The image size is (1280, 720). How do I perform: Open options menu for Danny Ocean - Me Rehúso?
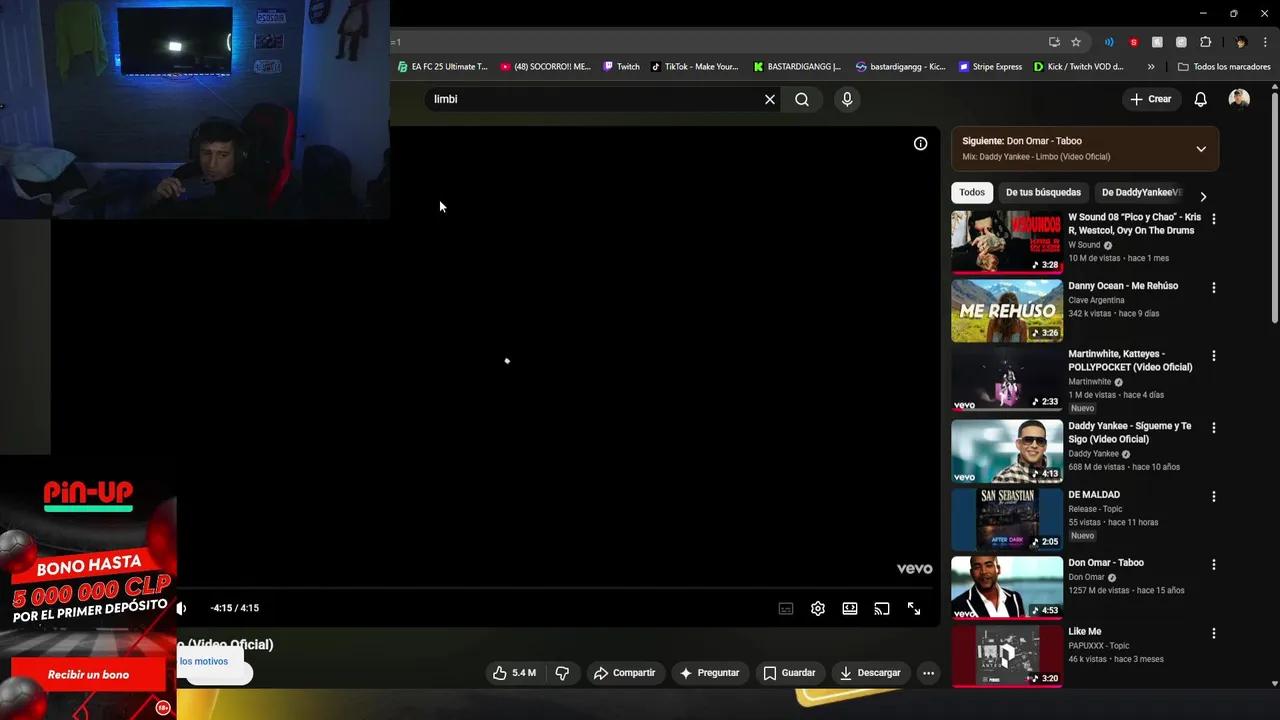pyautogui.click(x=1213, y=287)
